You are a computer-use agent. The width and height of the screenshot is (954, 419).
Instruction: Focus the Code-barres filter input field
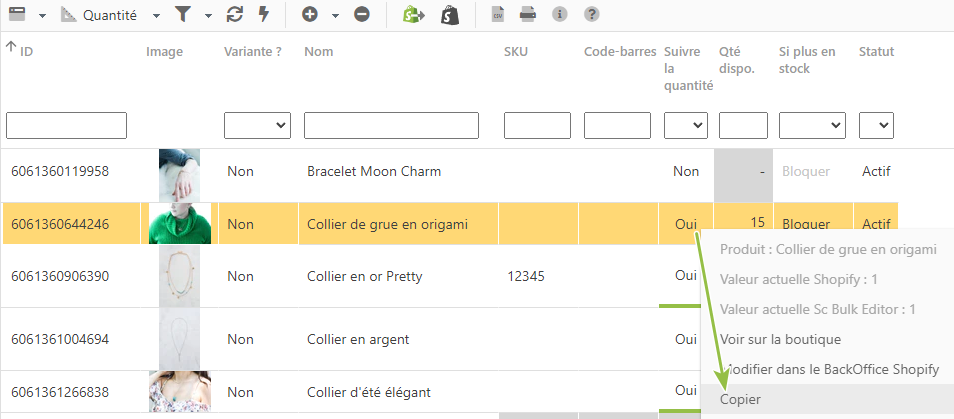[618, 125]
